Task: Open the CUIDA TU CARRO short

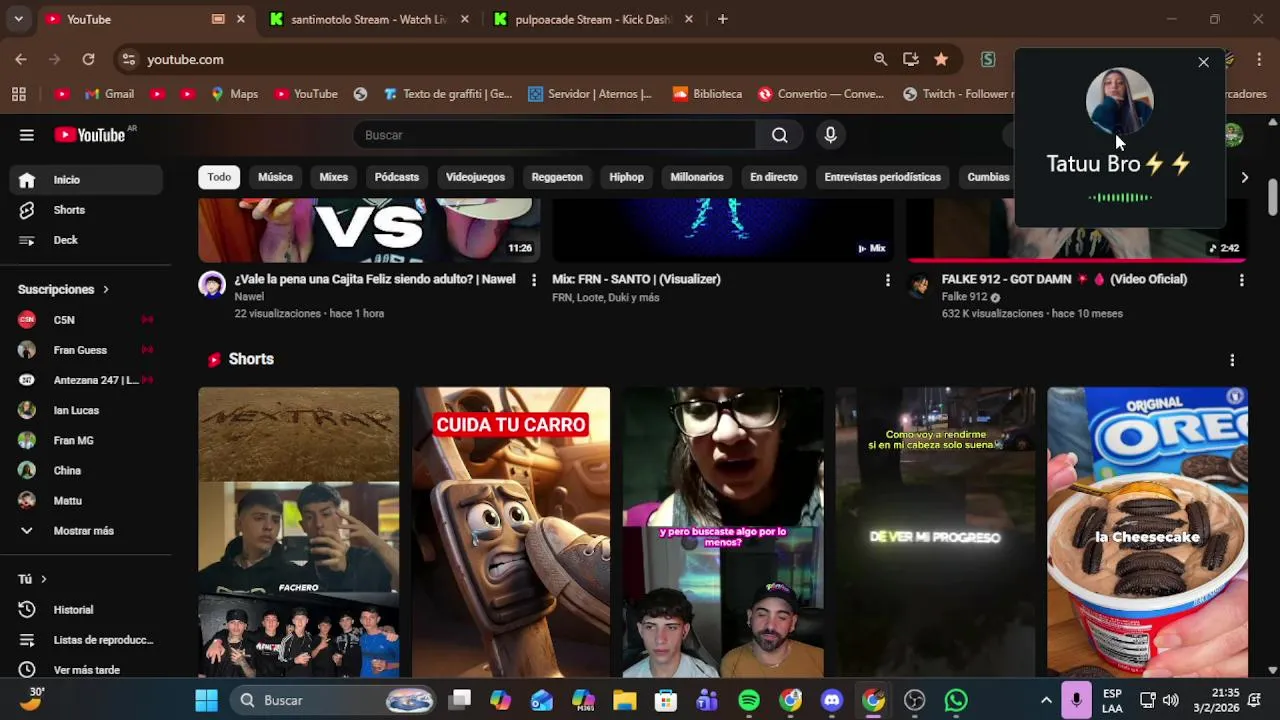Action: (x=511, y=532)
